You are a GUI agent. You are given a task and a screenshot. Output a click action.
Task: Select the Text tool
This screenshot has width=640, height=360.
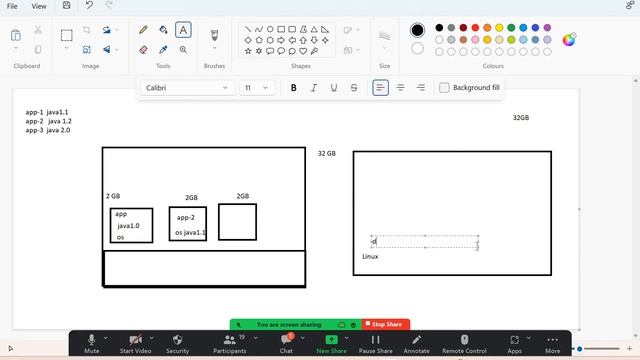click(x=183, y=30)
